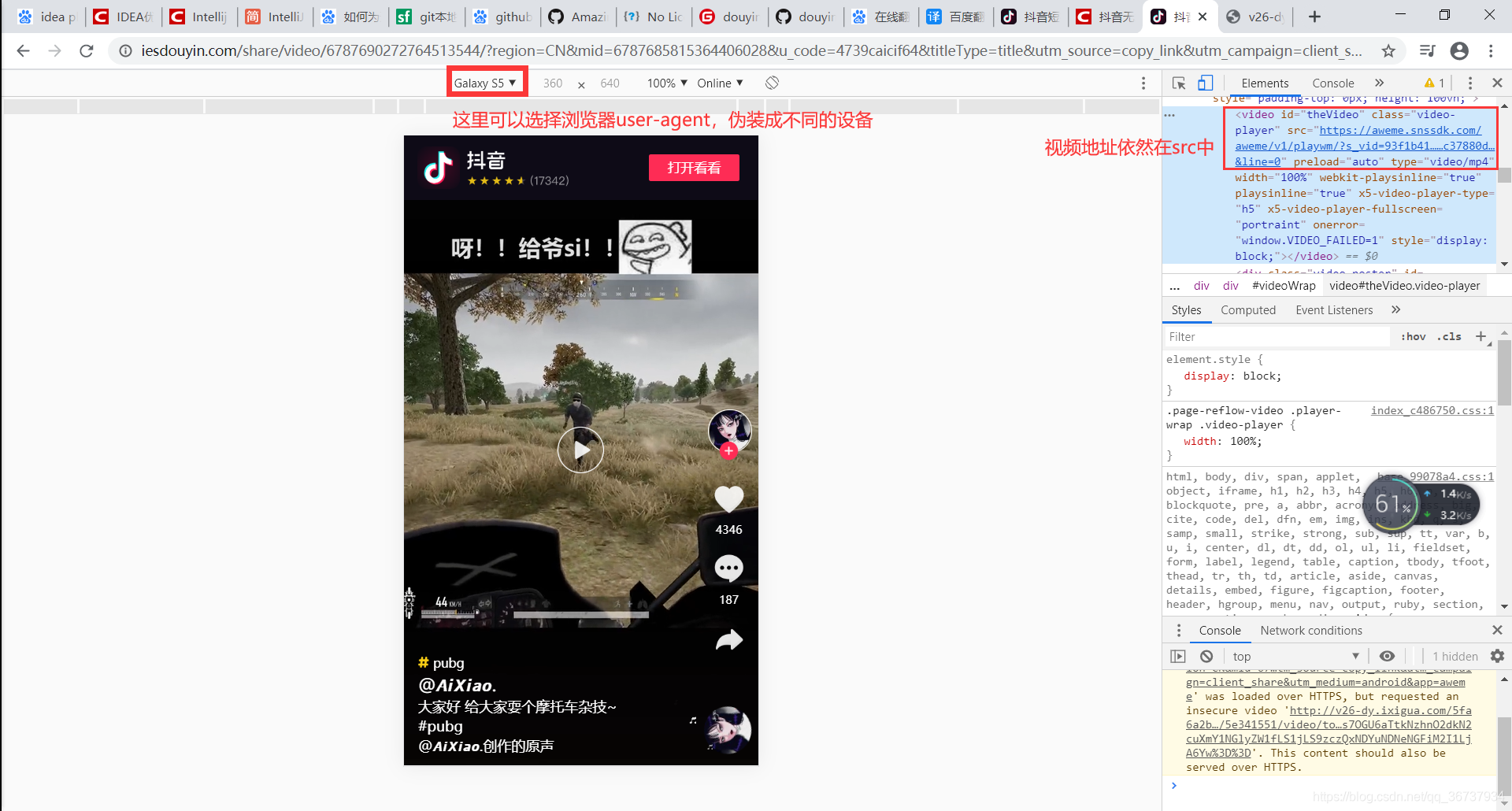
Task: Open the Galaxy S5 device dropdown
Action: point(485,83)
